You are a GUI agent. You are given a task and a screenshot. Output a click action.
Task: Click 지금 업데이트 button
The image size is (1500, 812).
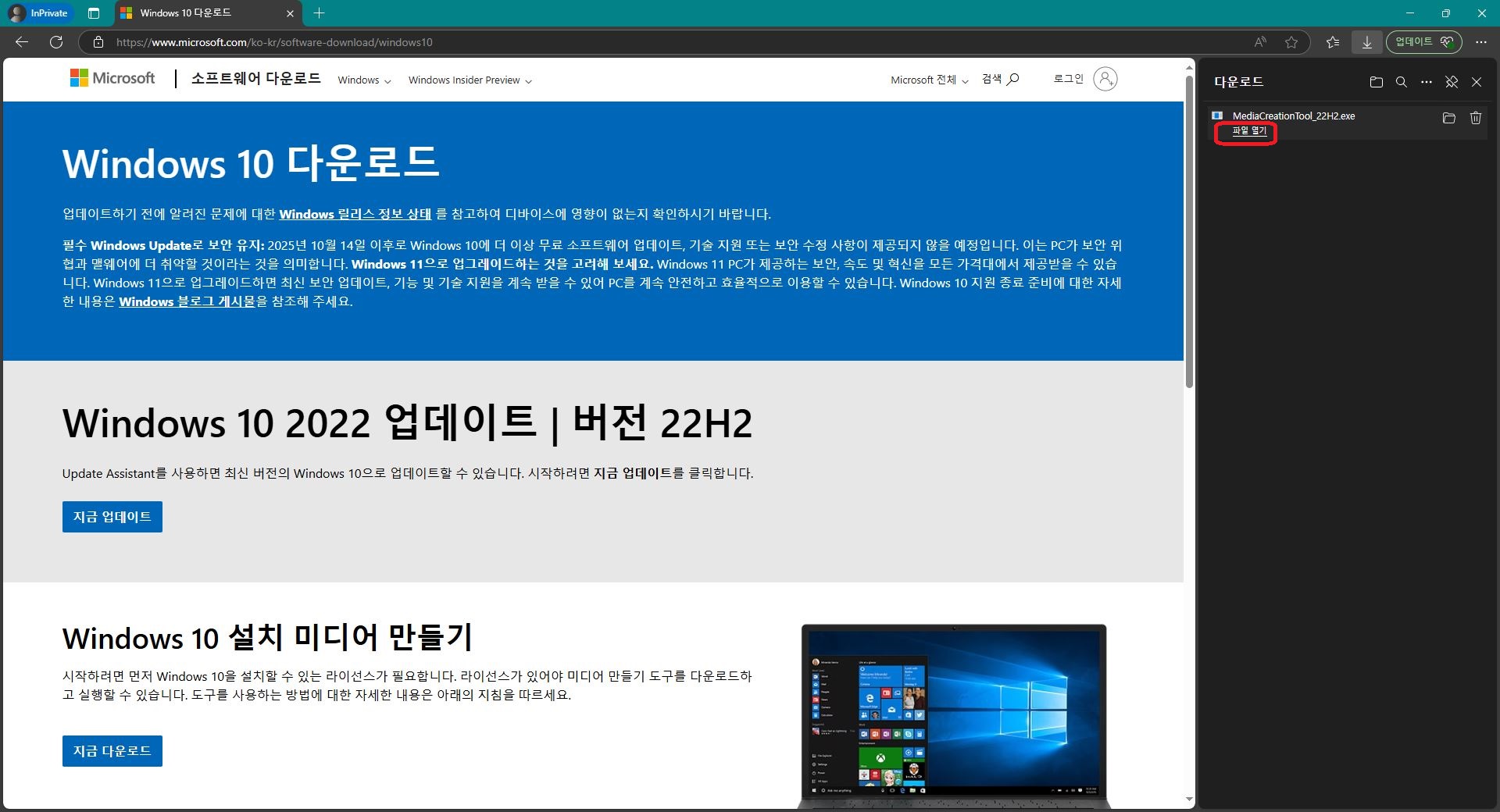[112, 517]
